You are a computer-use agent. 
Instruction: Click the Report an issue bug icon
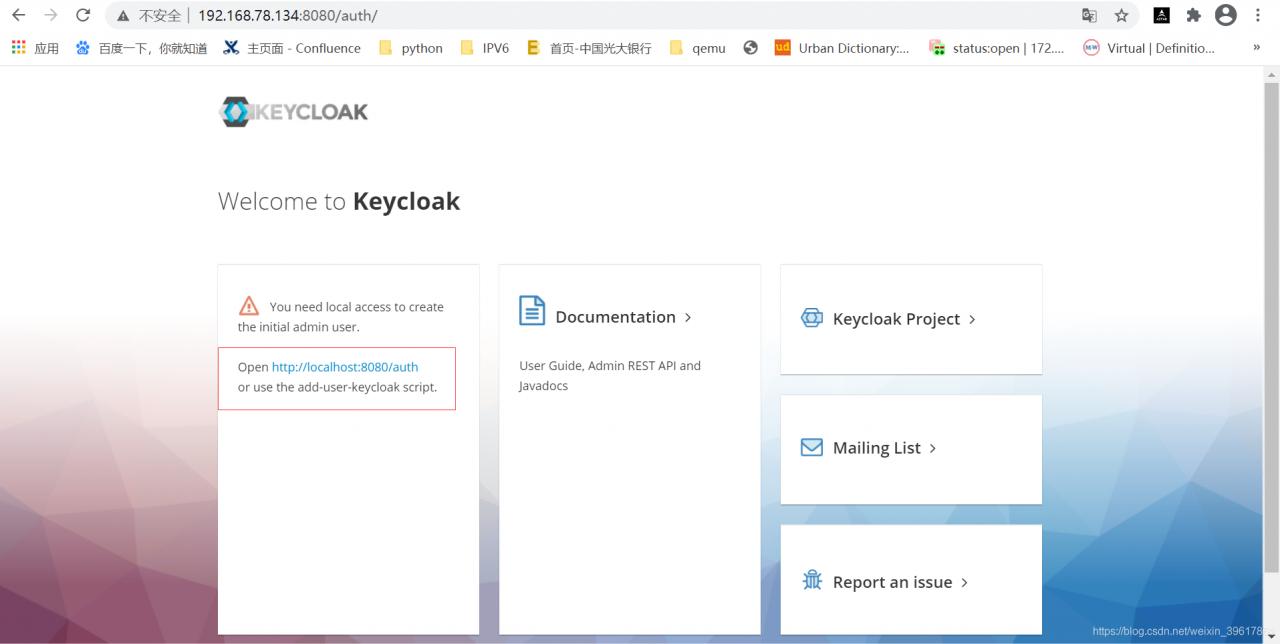pos(812,580)
